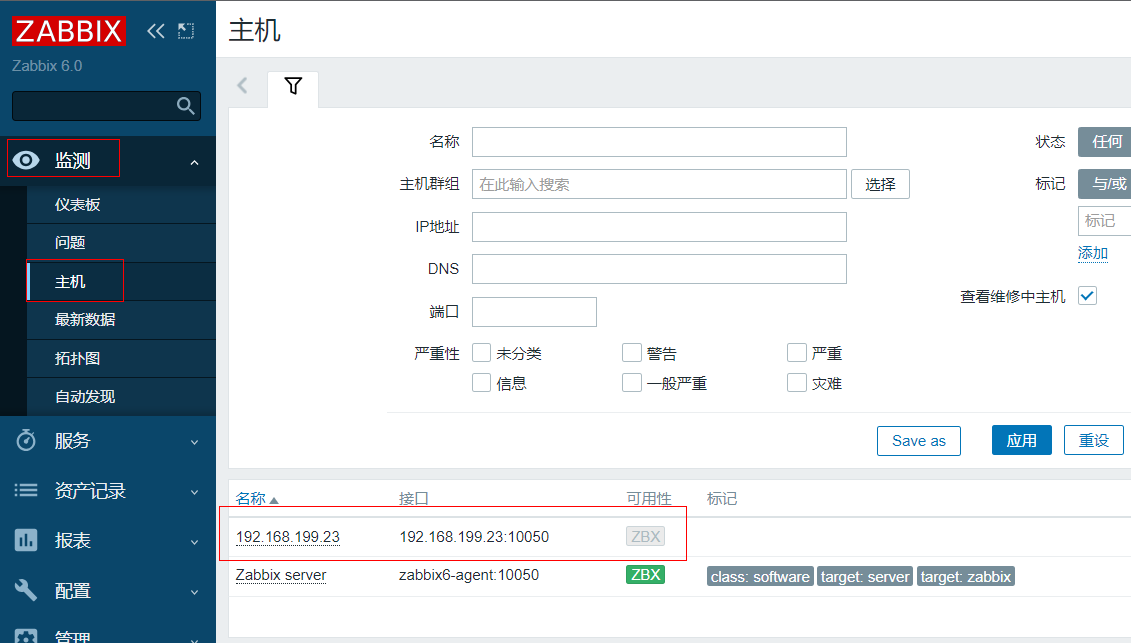Expand the 报表 menu chevron

click(194, 542)
